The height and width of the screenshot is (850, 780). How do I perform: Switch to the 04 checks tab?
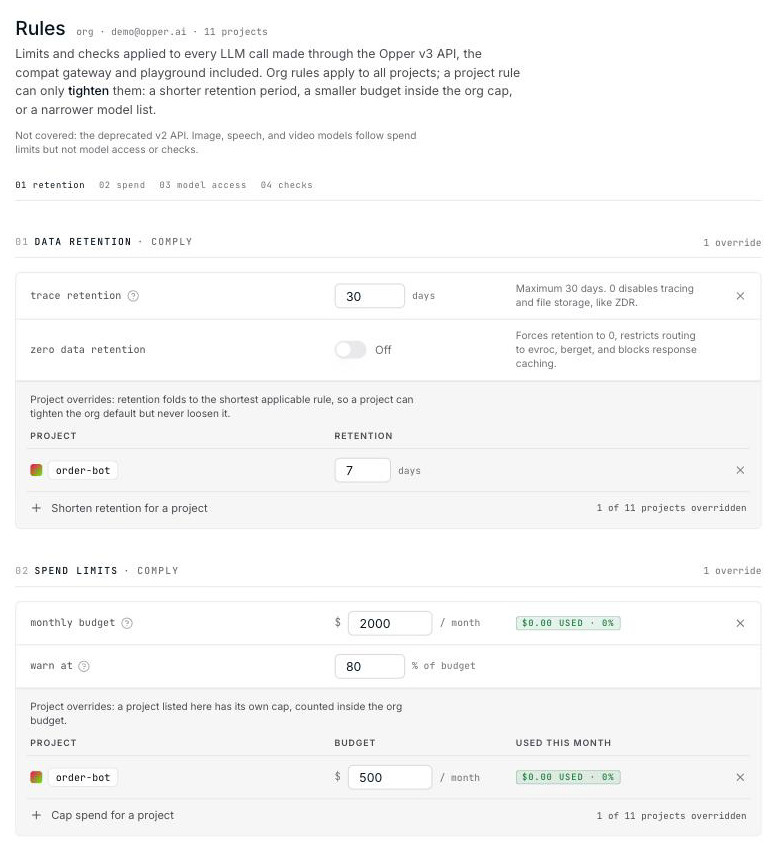(x=286, y=185)
